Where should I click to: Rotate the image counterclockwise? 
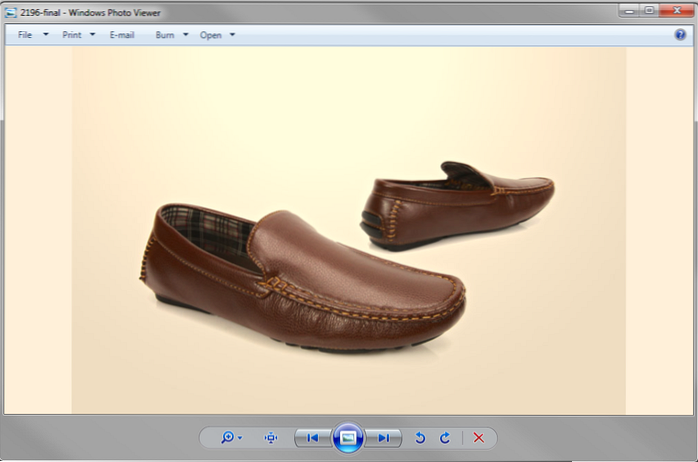[420, 438]
